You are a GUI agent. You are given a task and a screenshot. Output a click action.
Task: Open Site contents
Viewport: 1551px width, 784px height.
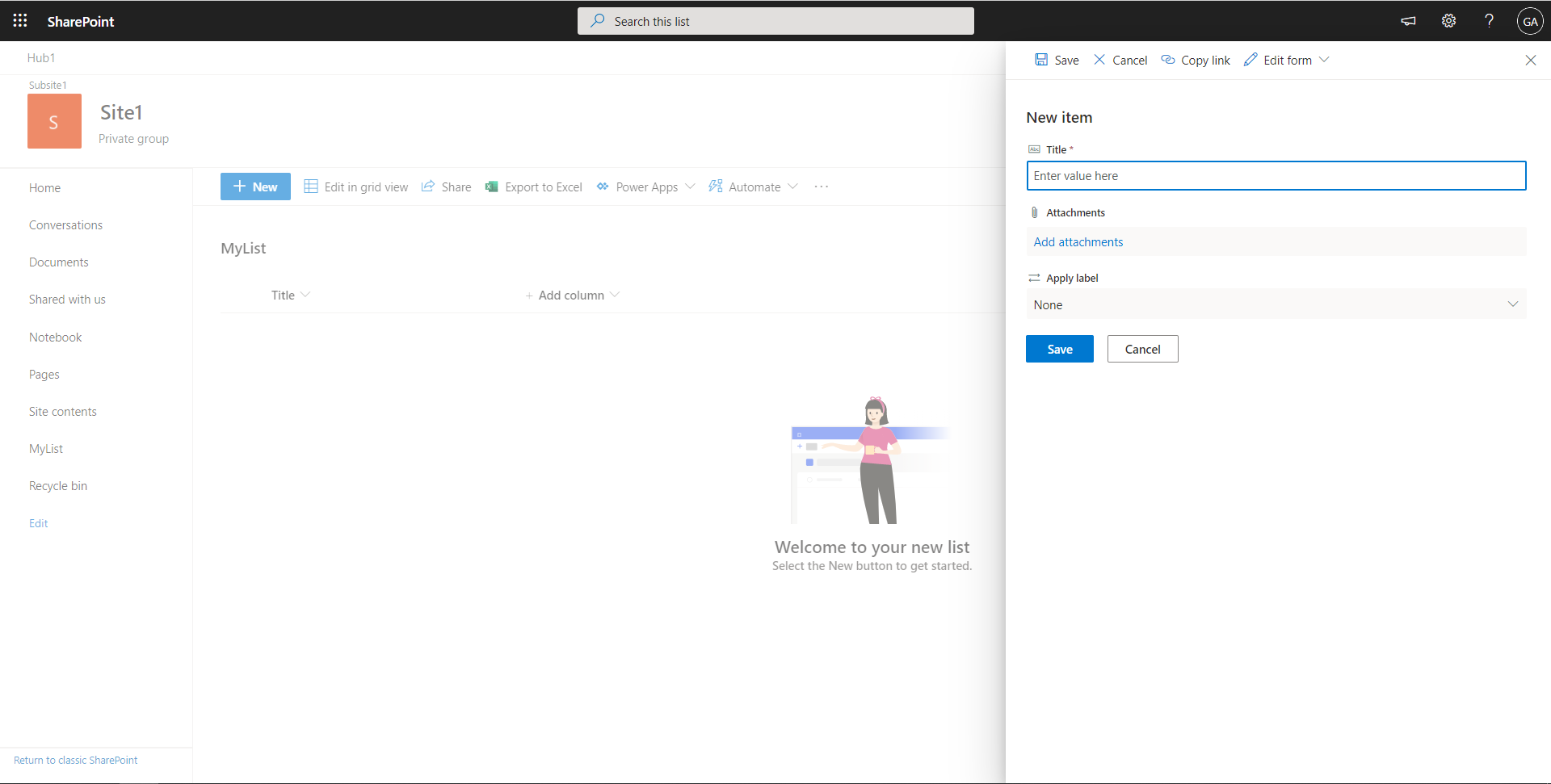(x=62, y=412)
